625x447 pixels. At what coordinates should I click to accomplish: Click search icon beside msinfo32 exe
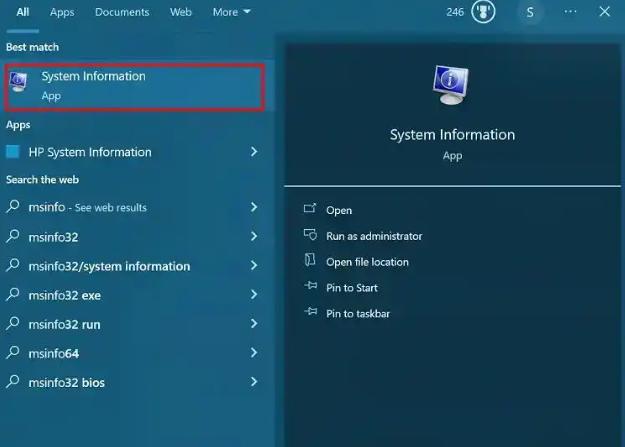click(x=13, y=294)
